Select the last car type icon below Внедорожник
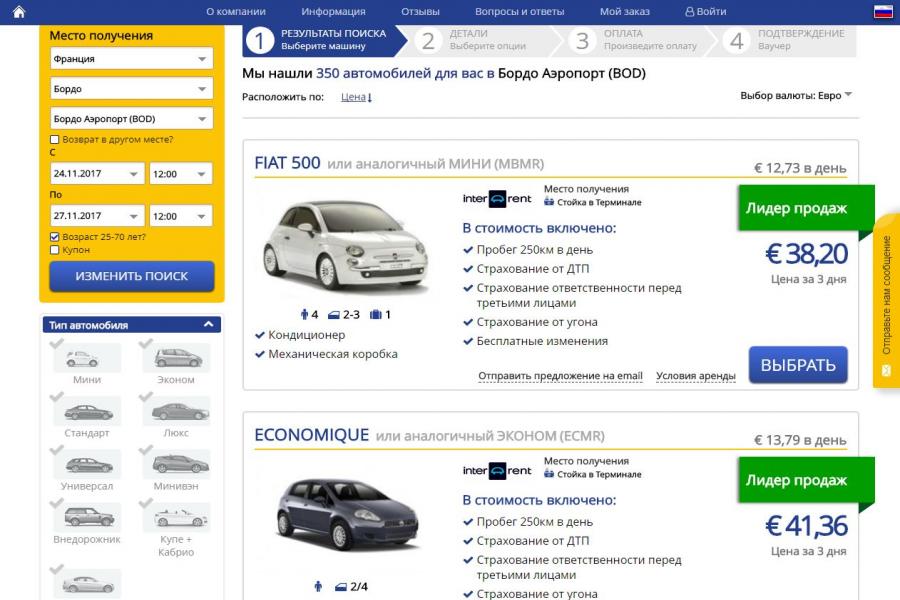Viewport: 900px width, 600px height. [87, 583]
